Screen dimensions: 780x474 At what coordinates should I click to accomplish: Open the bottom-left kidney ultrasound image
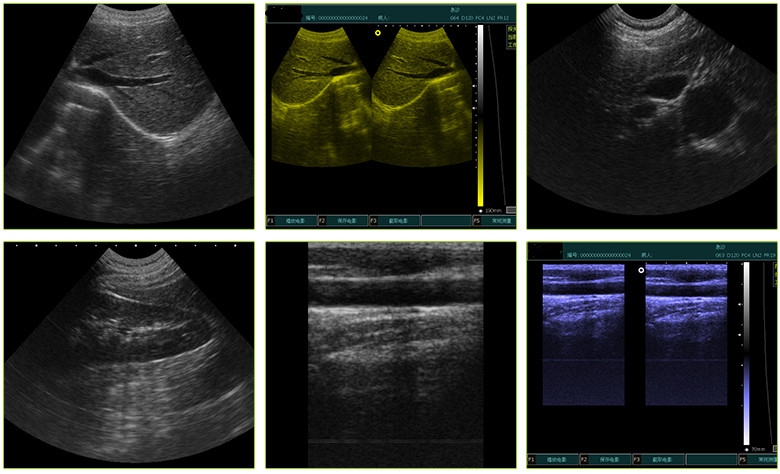(x=129, y=355)
